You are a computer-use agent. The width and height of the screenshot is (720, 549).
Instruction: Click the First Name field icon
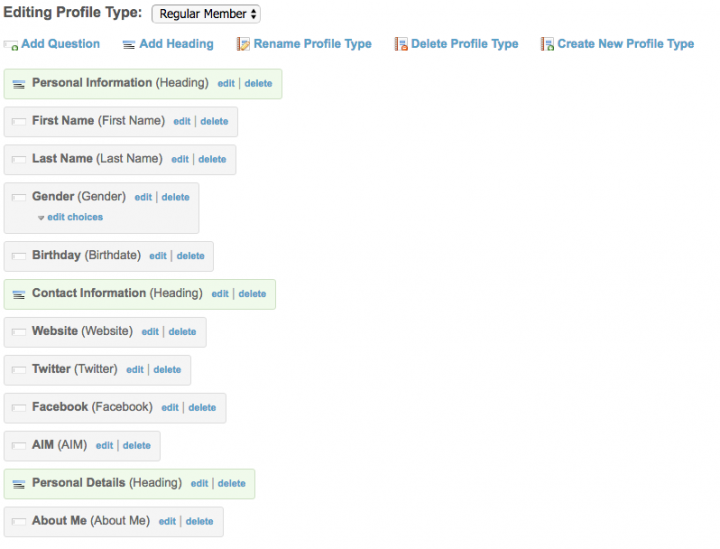coord(19,122)
